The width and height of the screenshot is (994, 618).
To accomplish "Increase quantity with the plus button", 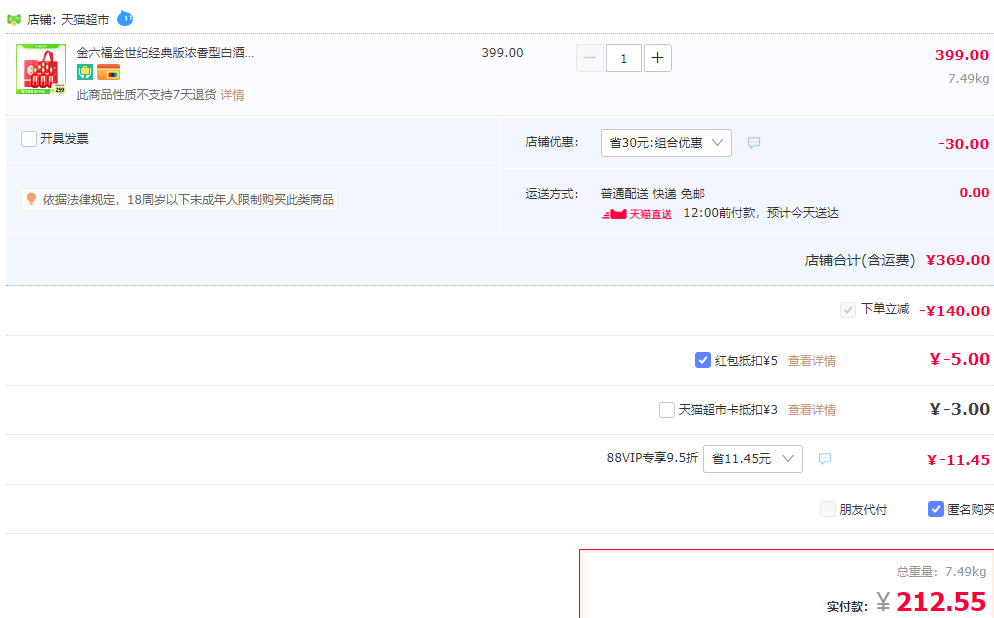I will point(657,58).
